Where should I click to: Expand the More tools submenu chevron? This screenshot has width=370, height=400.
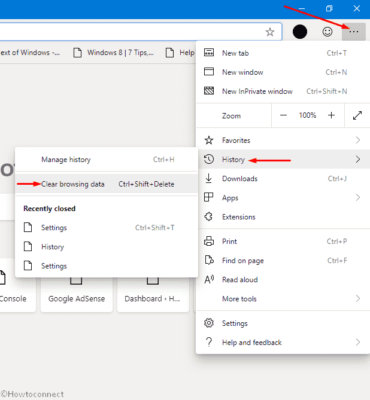click(358, 298)
